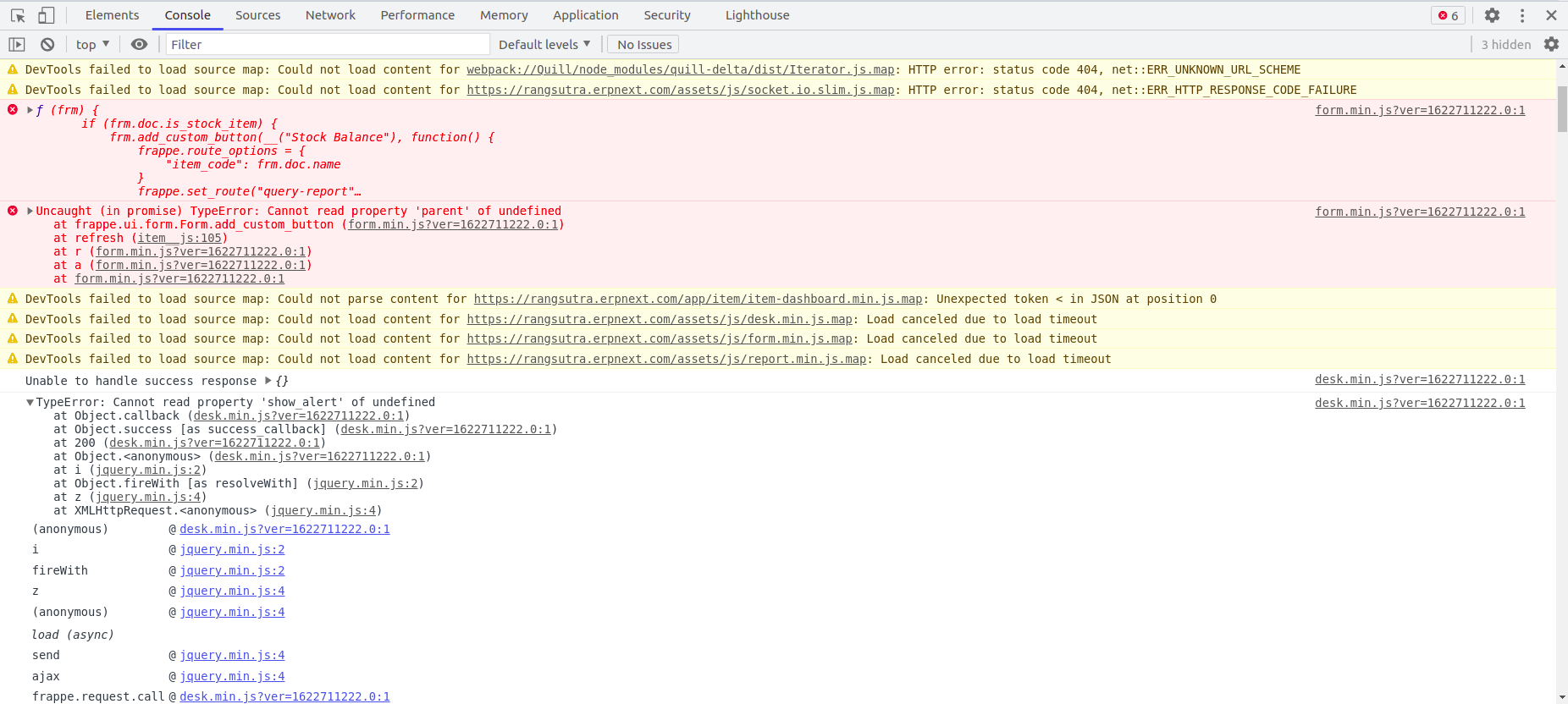Open the Performance tab
The image size is (1568, 704).
[417, 15]
